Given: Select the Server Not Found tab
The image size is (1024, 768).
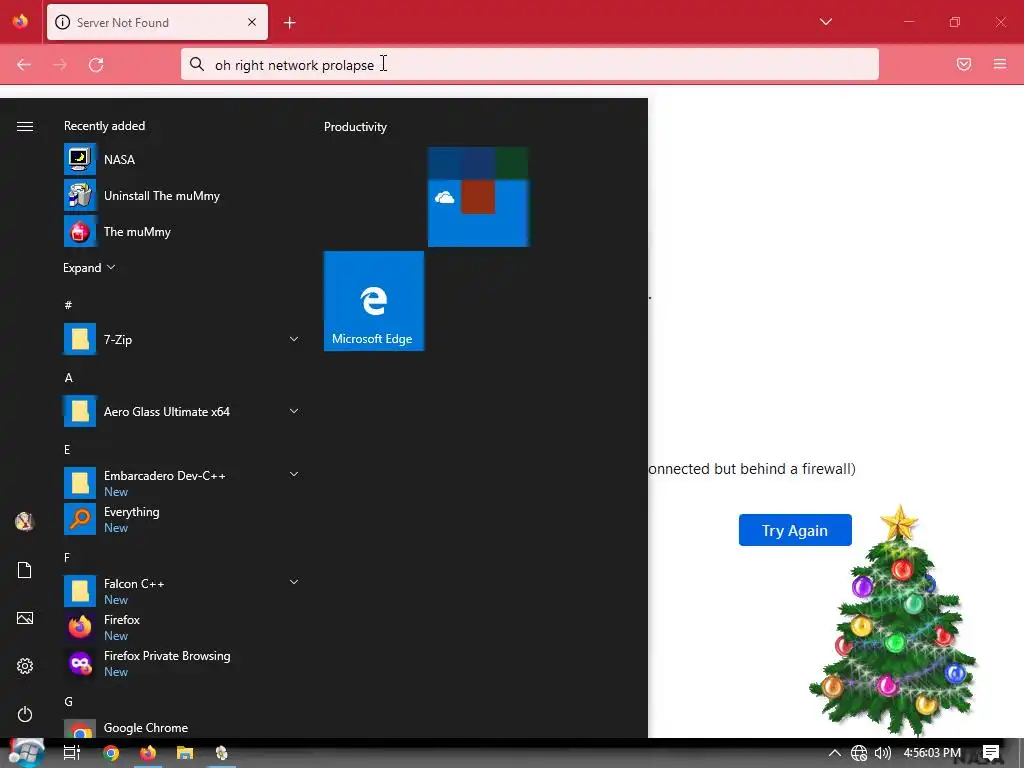Looking at the screenshot, I should [x=157, y=22].
